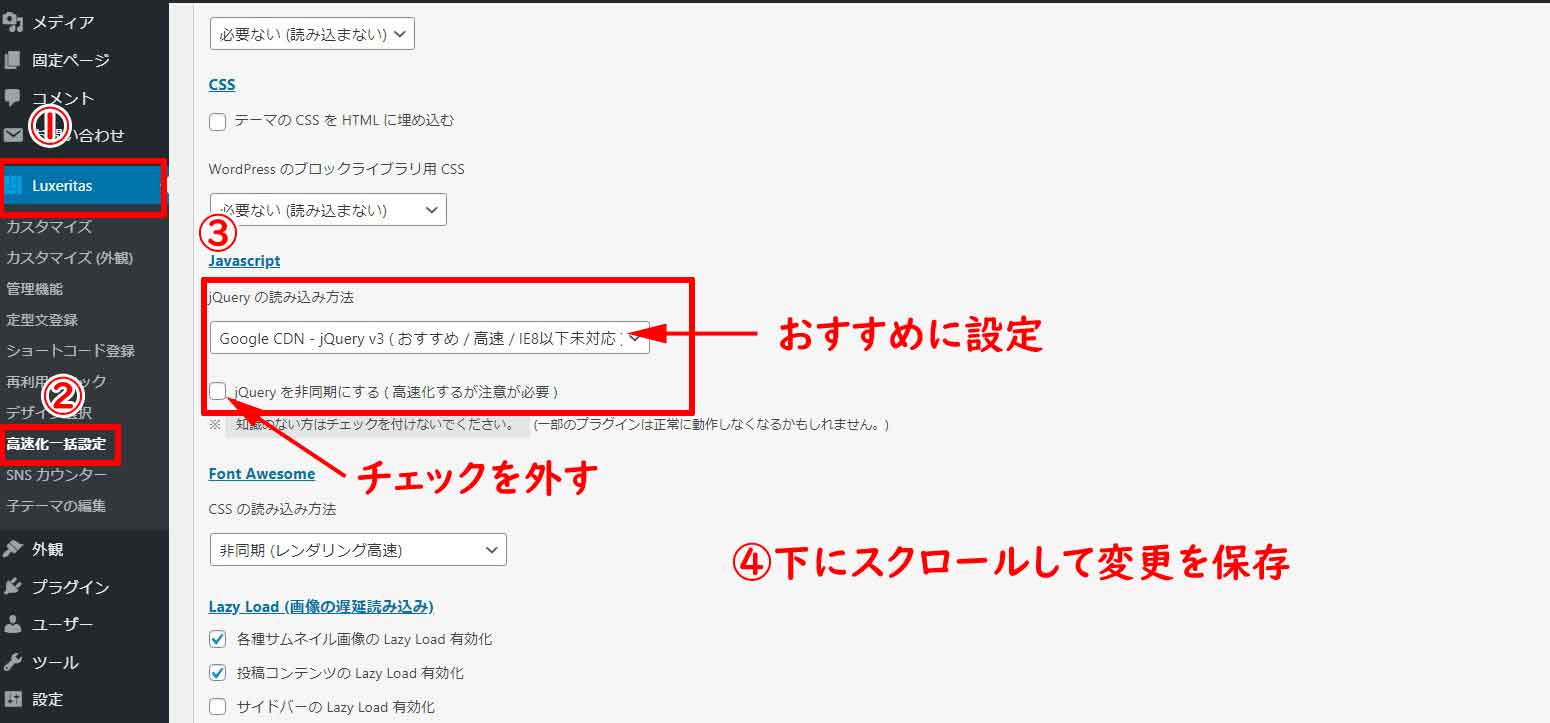
Task: Click the CSS section link
Action: [x=222, y=85]
